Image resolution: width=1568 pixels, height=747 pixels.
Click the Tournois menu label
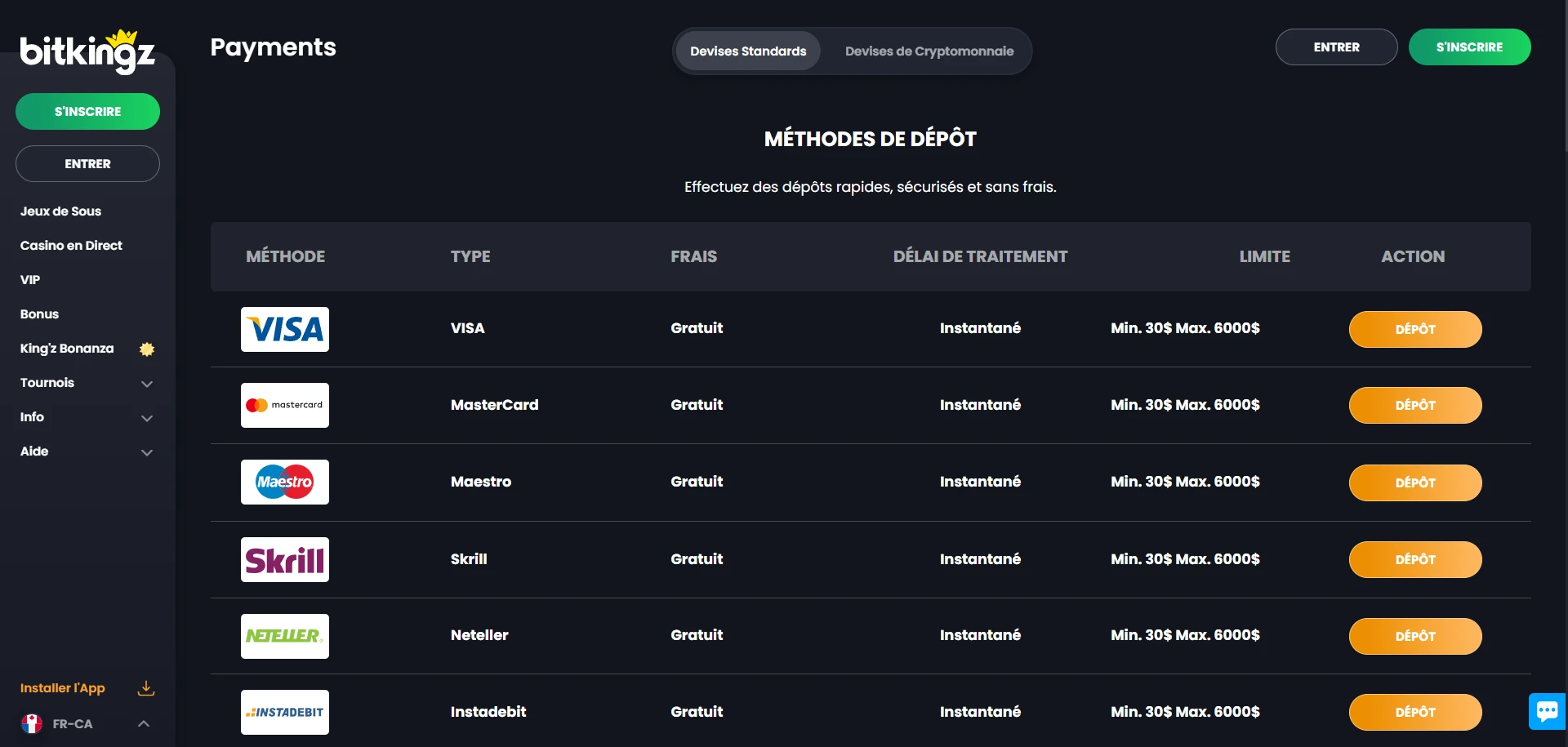pos(47,383)
